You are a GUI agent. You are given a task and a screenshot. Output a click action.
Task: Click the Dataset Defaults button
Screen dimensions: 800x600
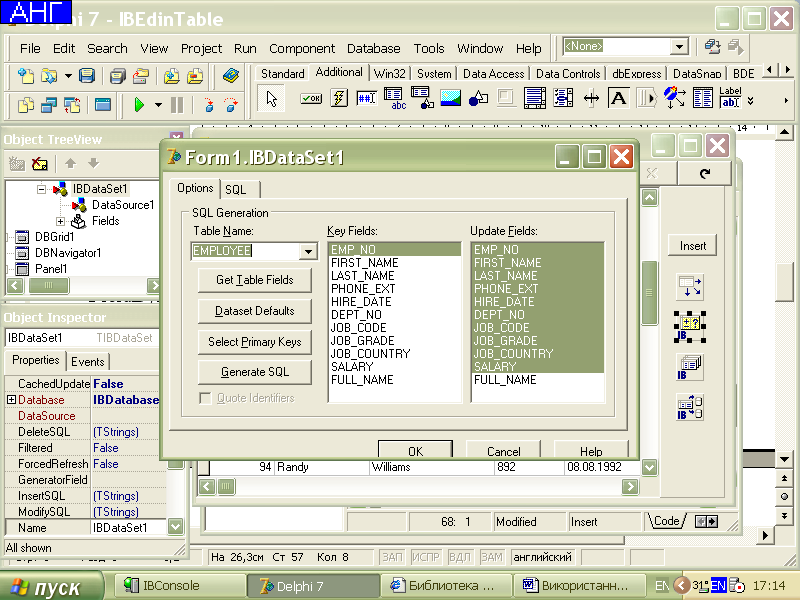[x=255, y=311]
